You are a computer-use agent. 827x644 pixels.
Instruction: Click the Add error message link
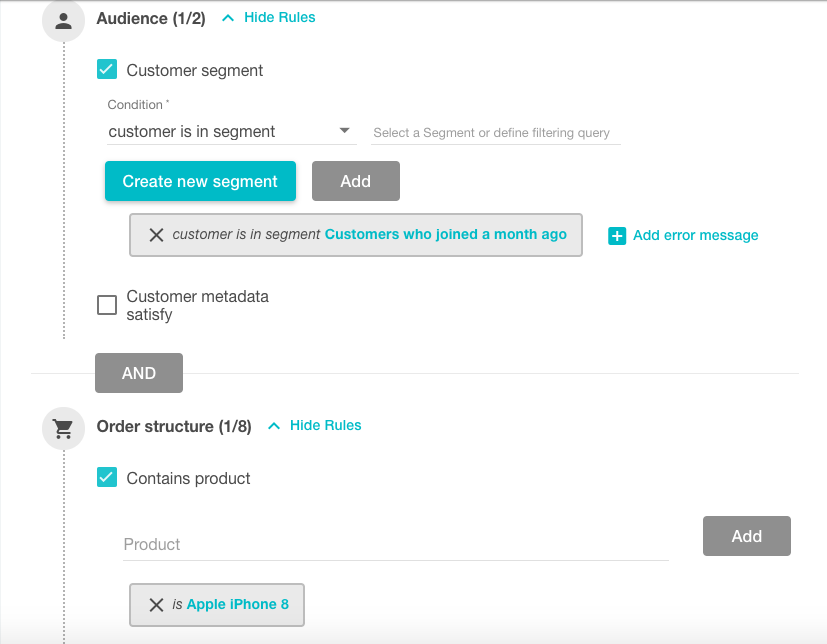[696, 235]
